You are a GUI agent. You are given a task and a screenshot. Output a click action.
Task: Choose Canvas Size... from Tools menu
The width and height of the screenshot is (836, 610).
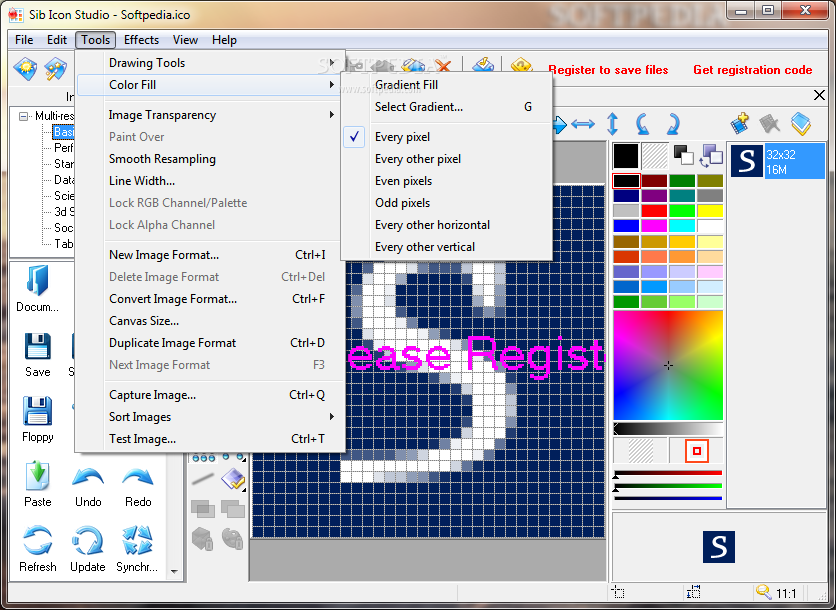pos(210,321)
